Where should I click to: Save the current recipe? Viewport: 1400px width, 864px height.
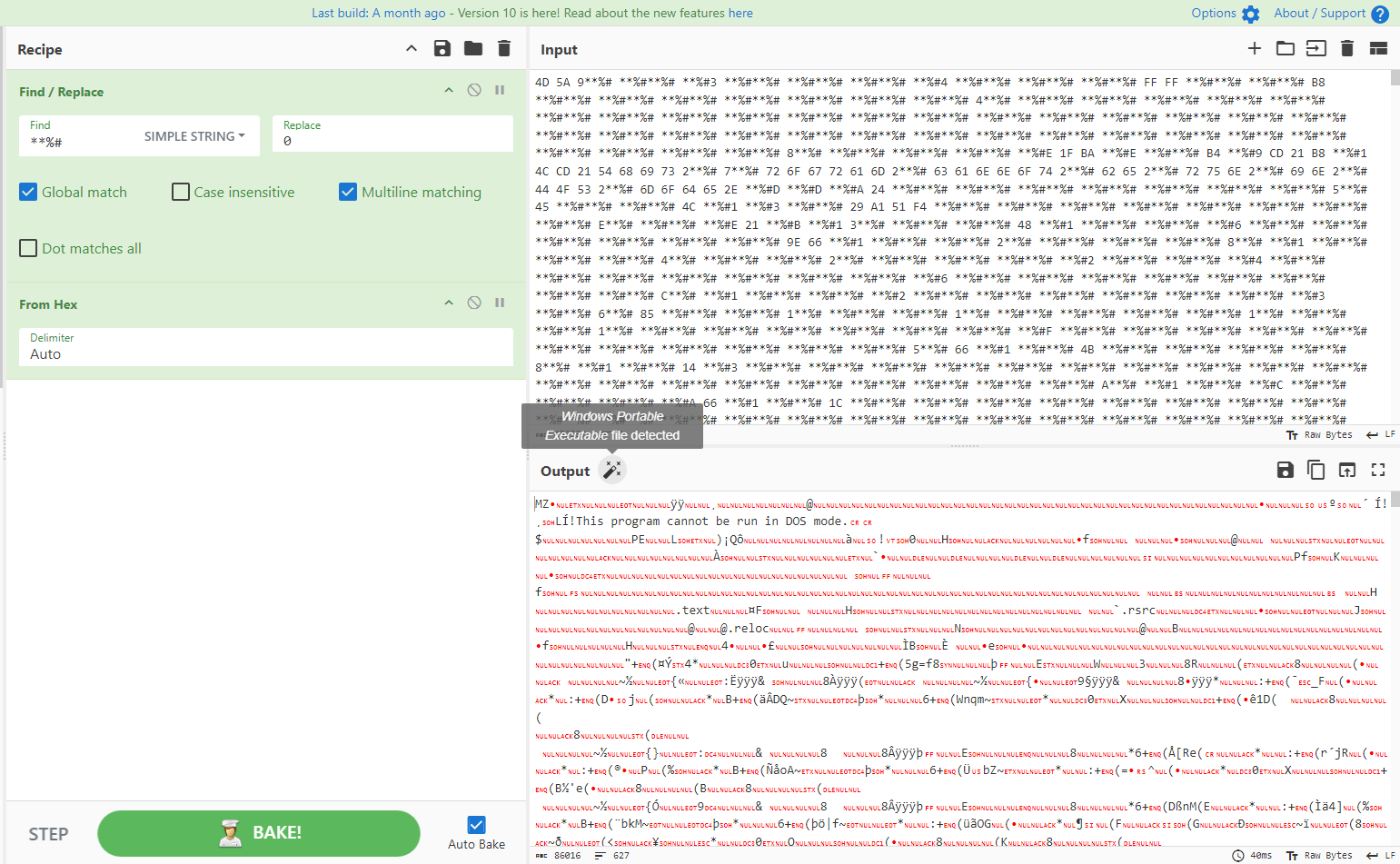pyautogui.click(x=442, y=48)
